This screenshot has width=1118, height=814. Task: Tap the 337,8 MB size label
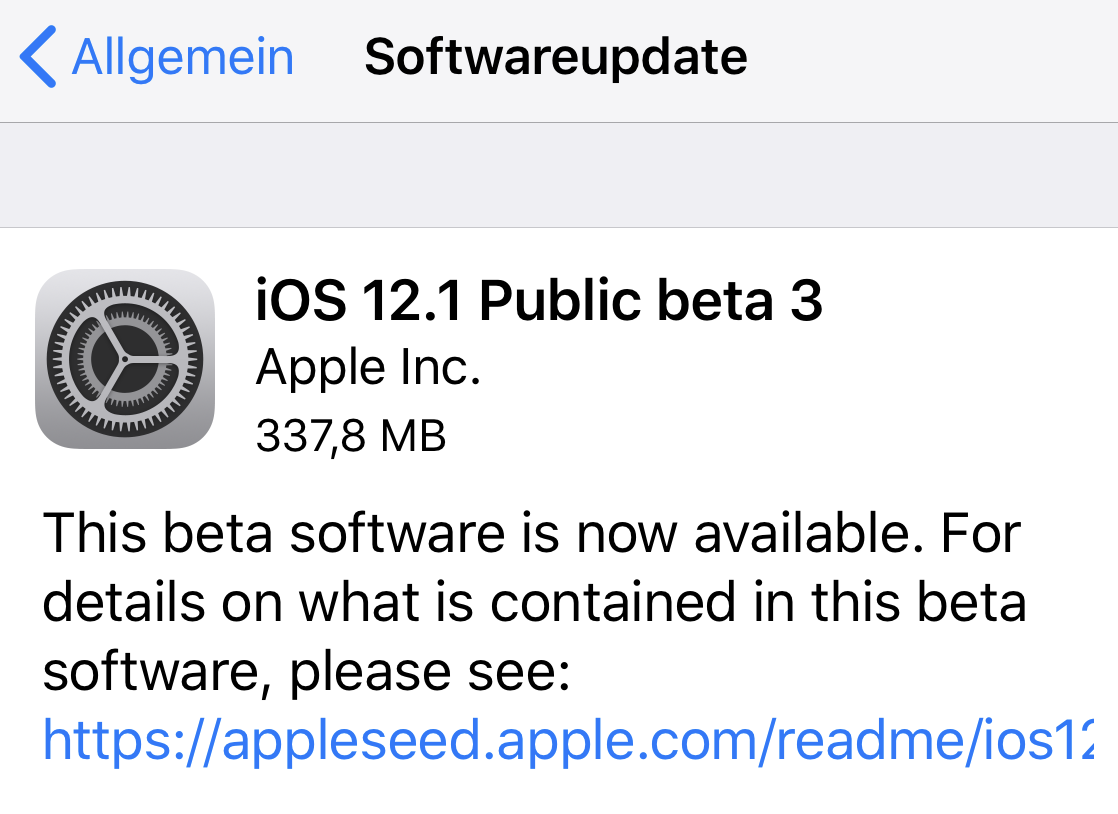[350, 436]
